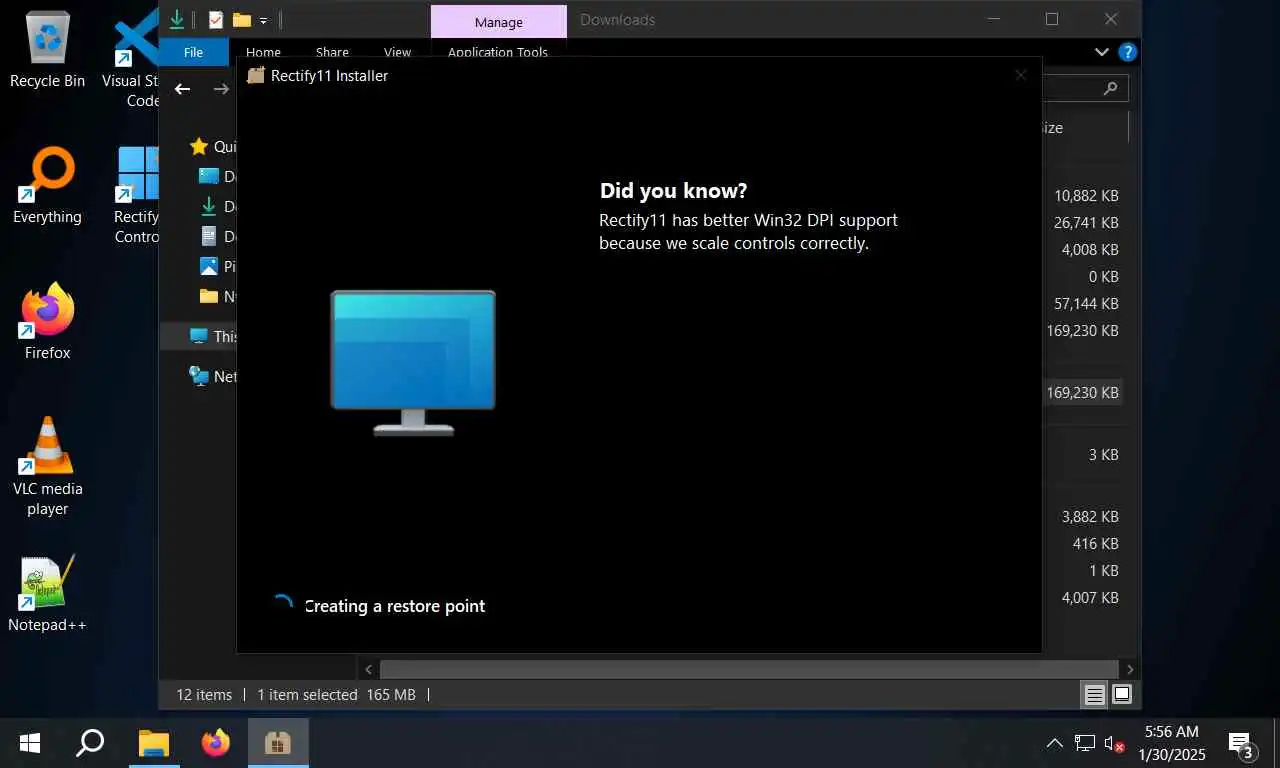Click quick access download arrow icon
This screenshot has height=768, width=1280.
click(x=177, y=19)
